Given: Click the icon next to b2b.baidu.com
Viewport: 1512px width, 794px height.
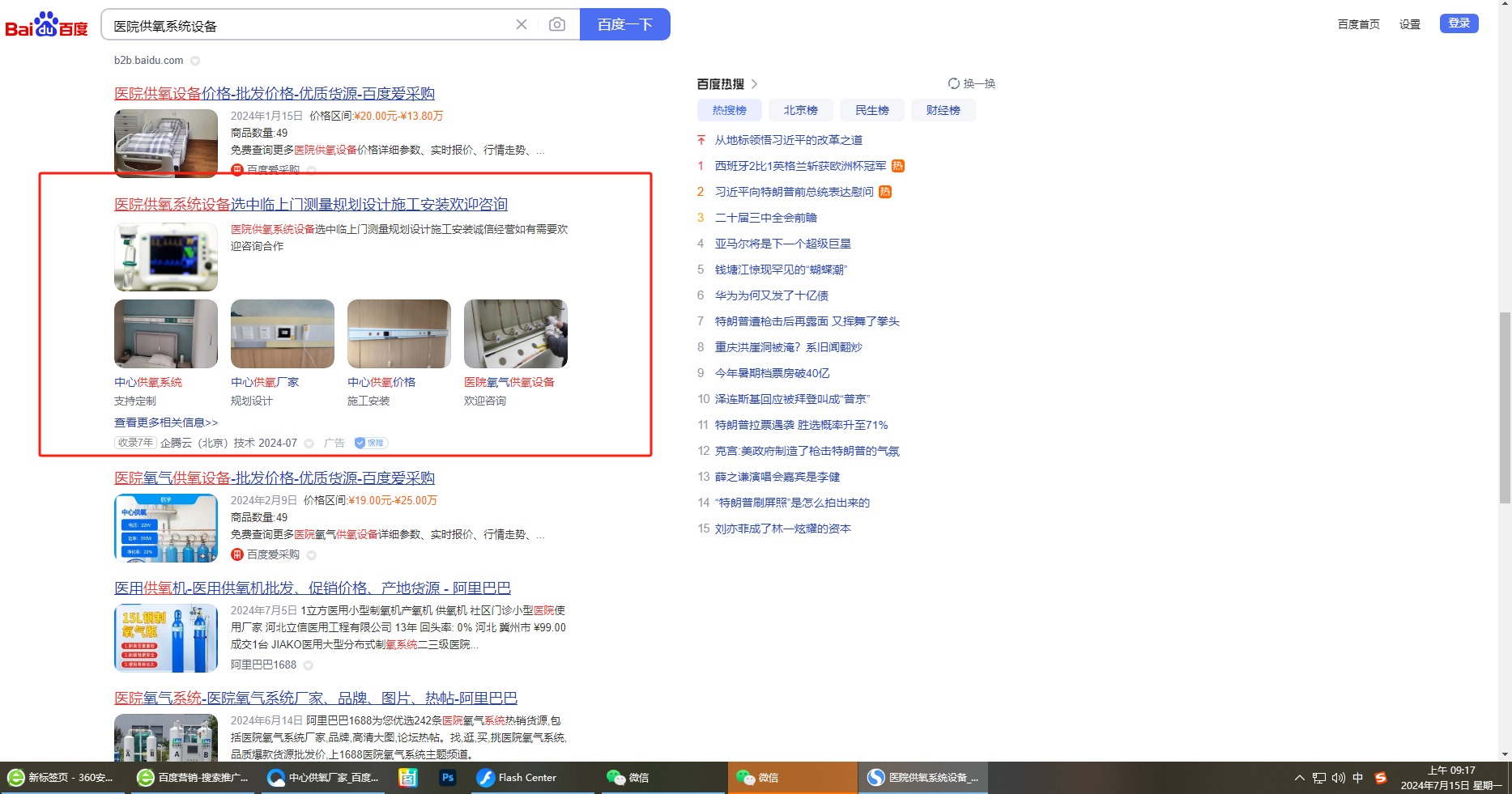Looking at the screenshot, I should tap(195, 61).
